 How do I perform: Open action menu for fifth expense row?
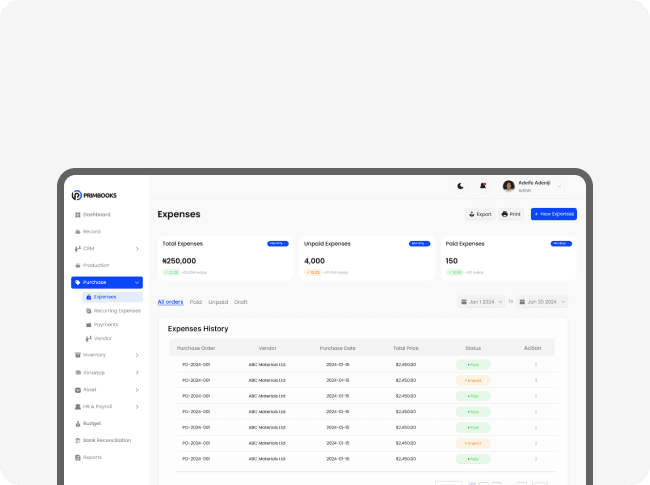click(x=536, y=428)
